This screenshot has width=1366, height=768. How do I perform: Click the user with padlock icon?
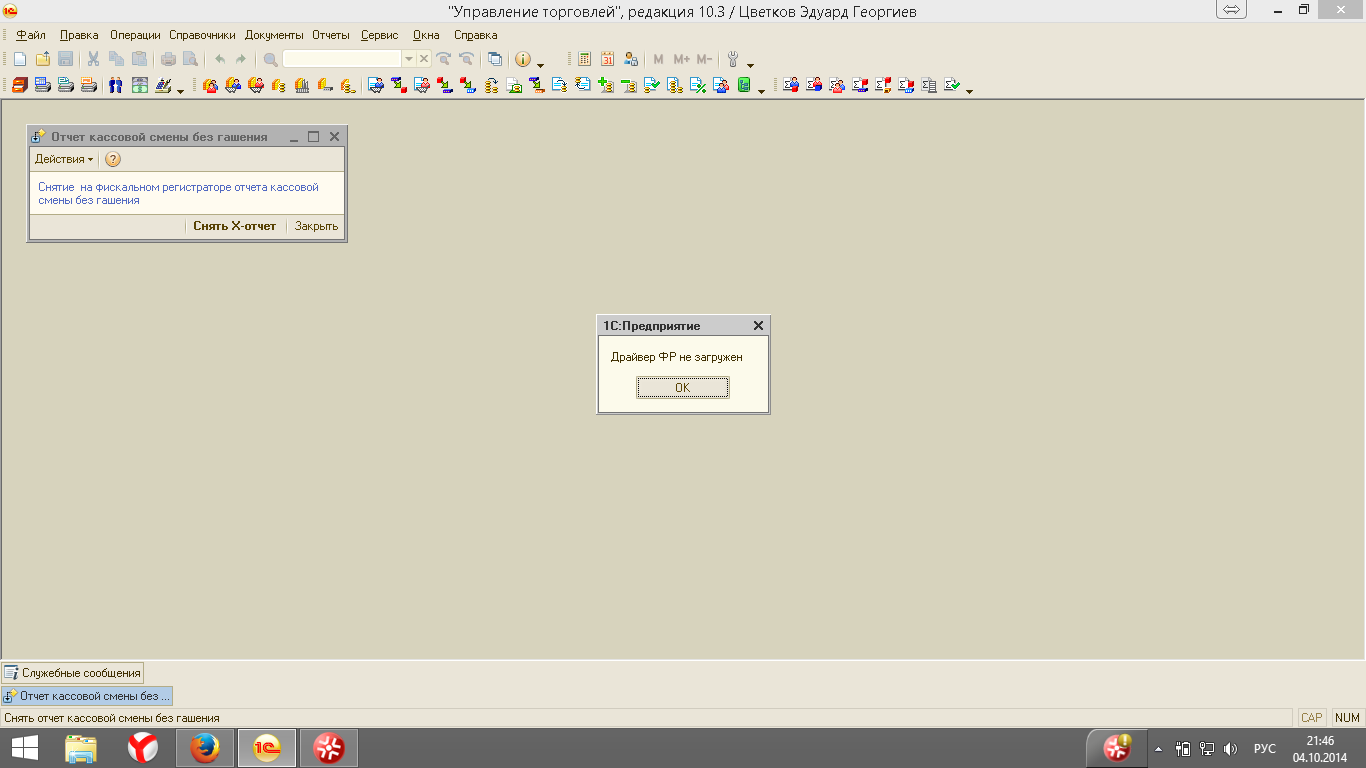point(630,59)
